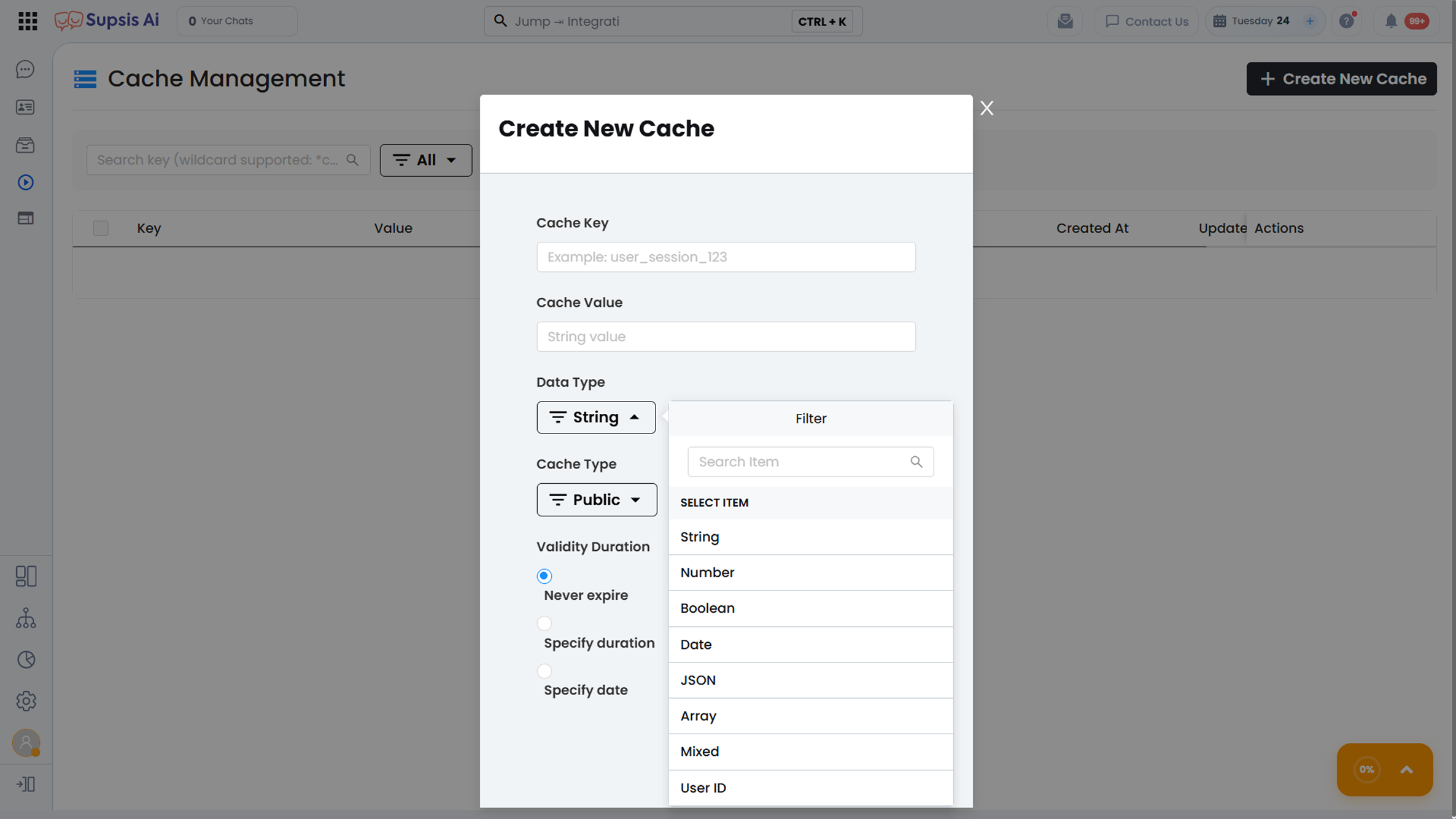Click the user avatar in sidebar
Screen dimensions: 1456x819
click(x=26, y=743)
